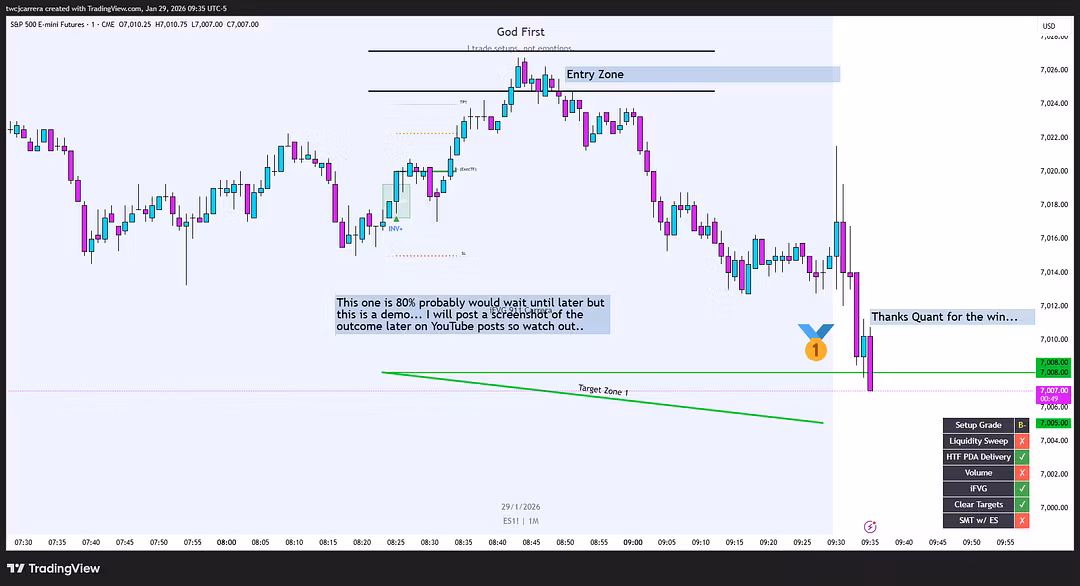Screen dimensions: 1080x586
Task: Select the Target Zone 1 label
Action: tap(603, 390)
